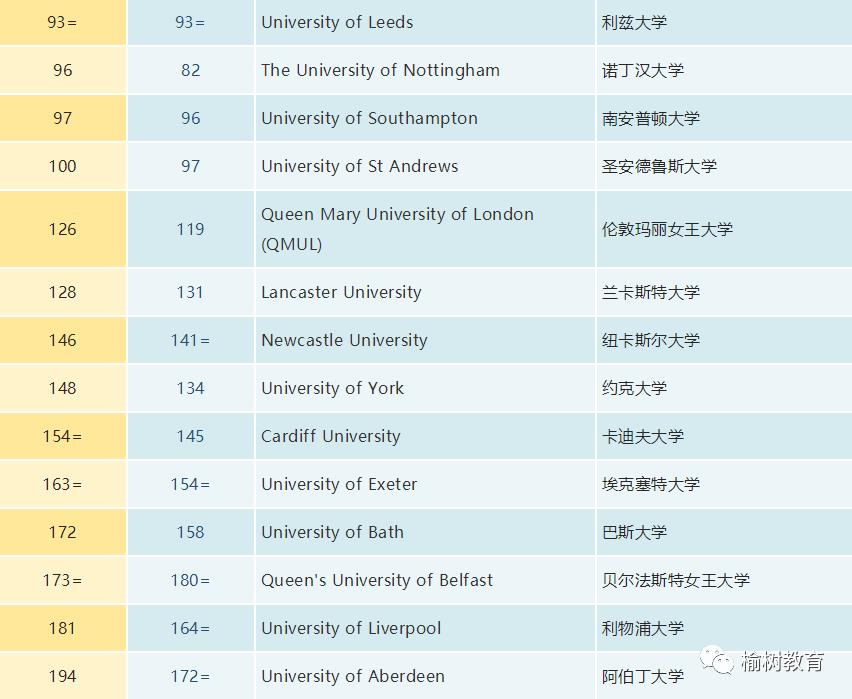Select rank 134 in the York row
This screenshot has height=699, width=852.
(190, 388)
